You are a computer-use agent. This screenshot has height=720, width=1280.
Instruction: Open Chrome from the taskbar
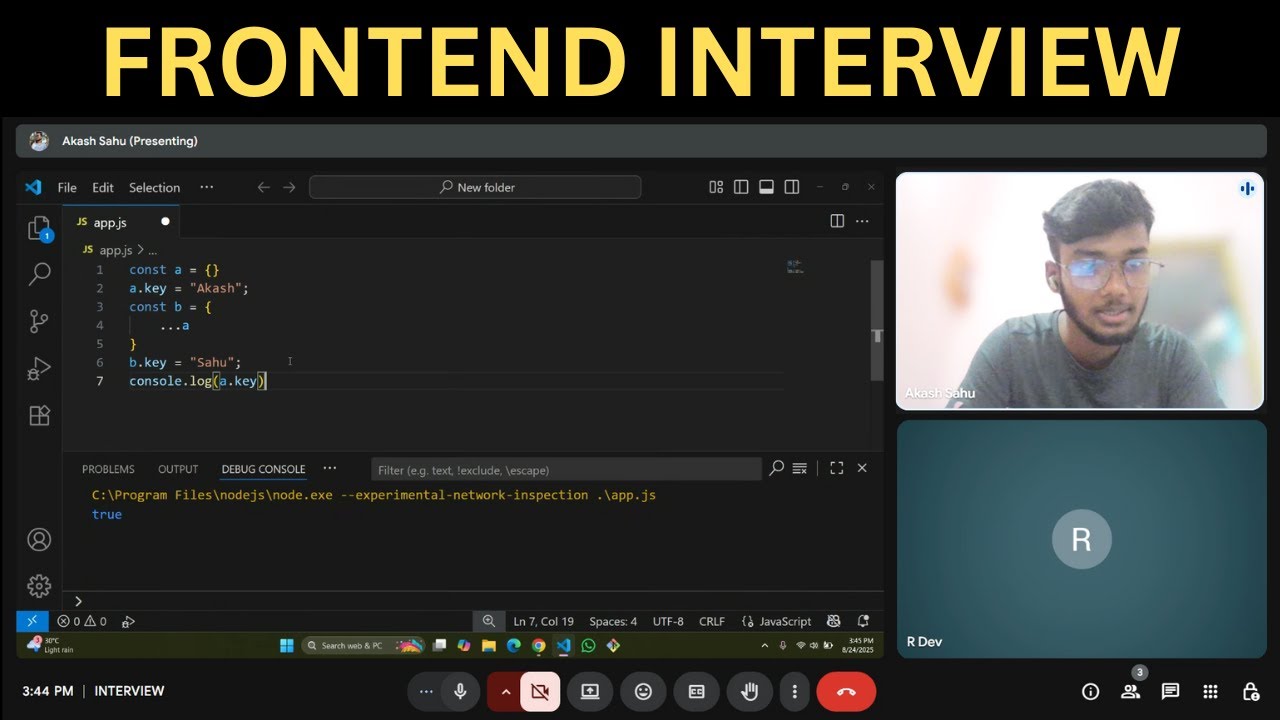pyautogui.click(x=538, y=645)
